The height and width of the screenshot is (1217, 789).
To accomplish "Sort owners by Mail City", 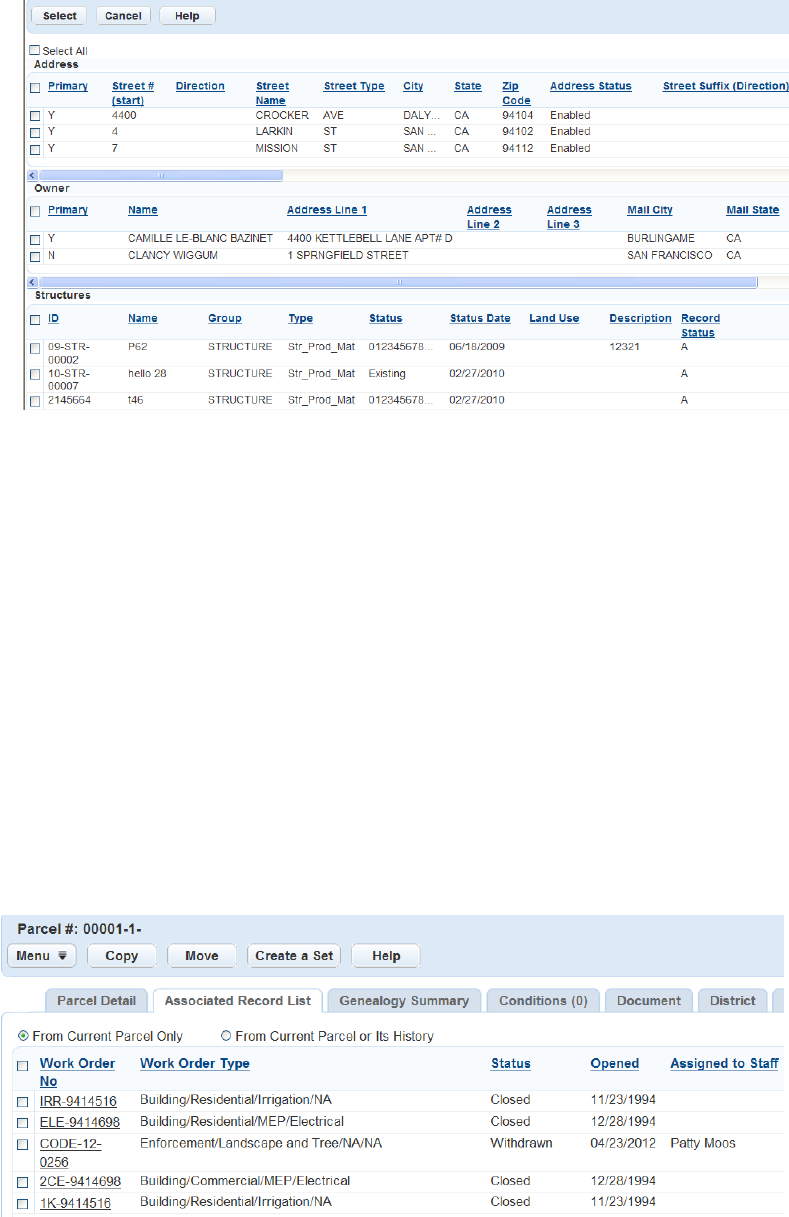I will [x=650, y=210].
